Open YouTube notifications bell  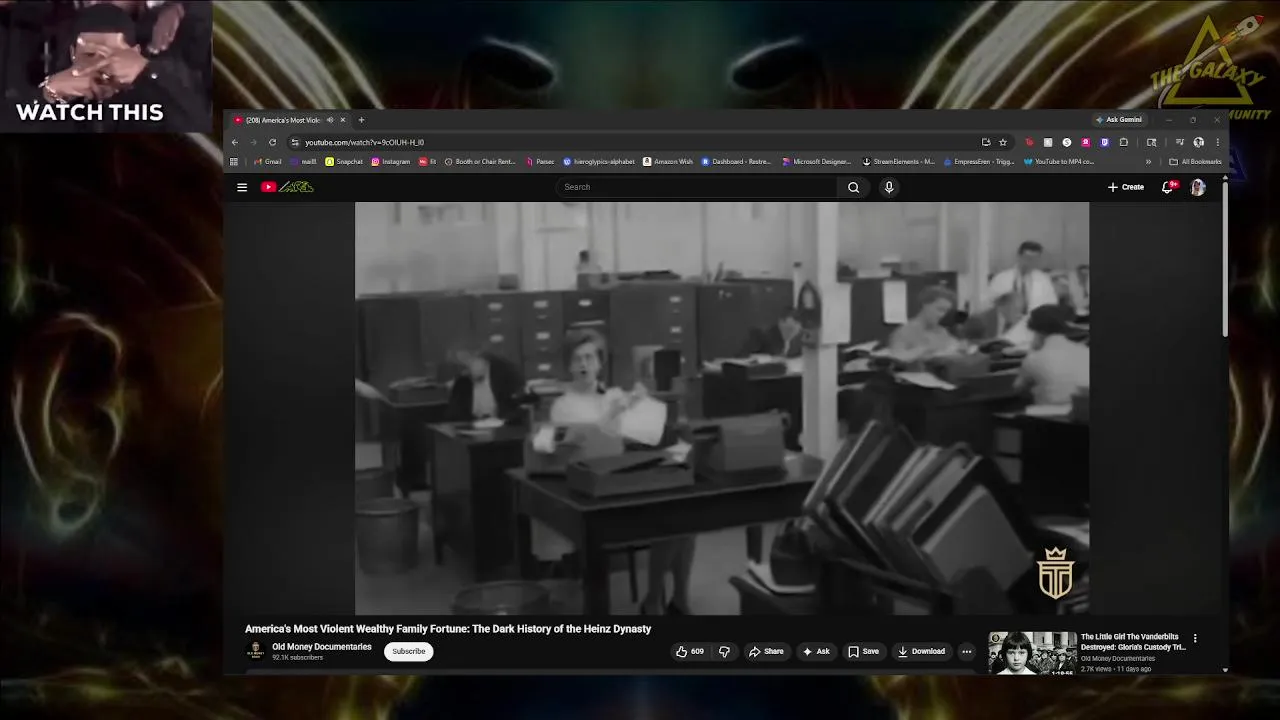click(x=1167, y=187)
